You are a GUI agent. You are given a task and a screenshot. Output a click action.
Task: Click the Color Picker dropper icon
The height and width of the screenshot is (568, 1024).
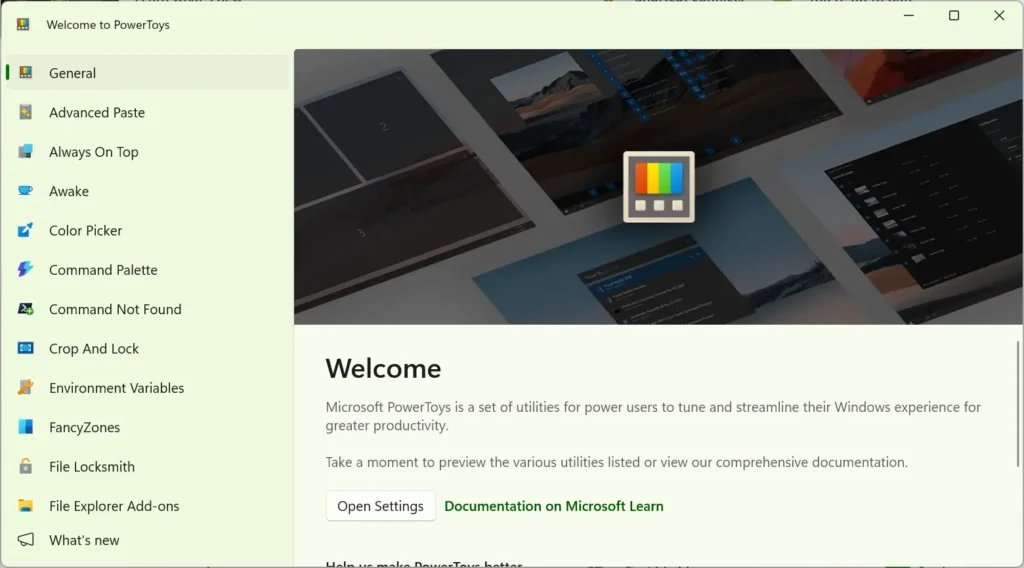pos(25,230)
